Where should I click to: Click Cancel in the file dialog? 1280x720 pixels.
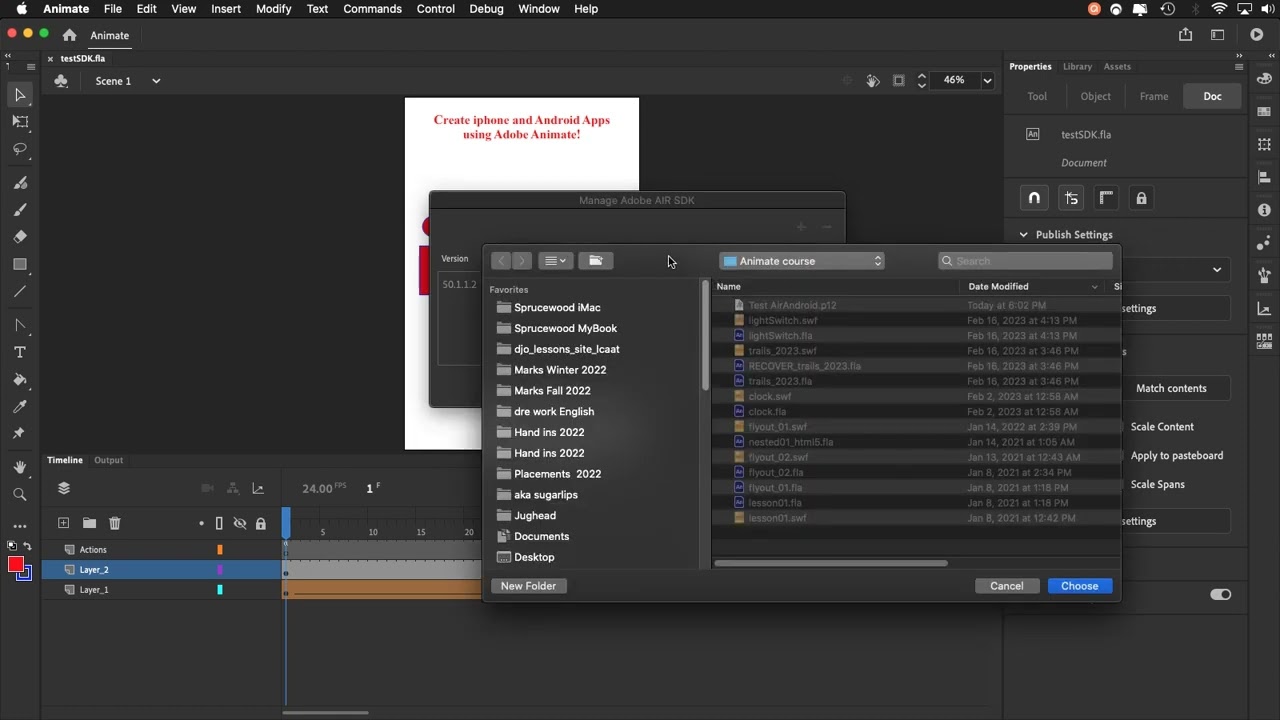click(x=1007, y=586)
